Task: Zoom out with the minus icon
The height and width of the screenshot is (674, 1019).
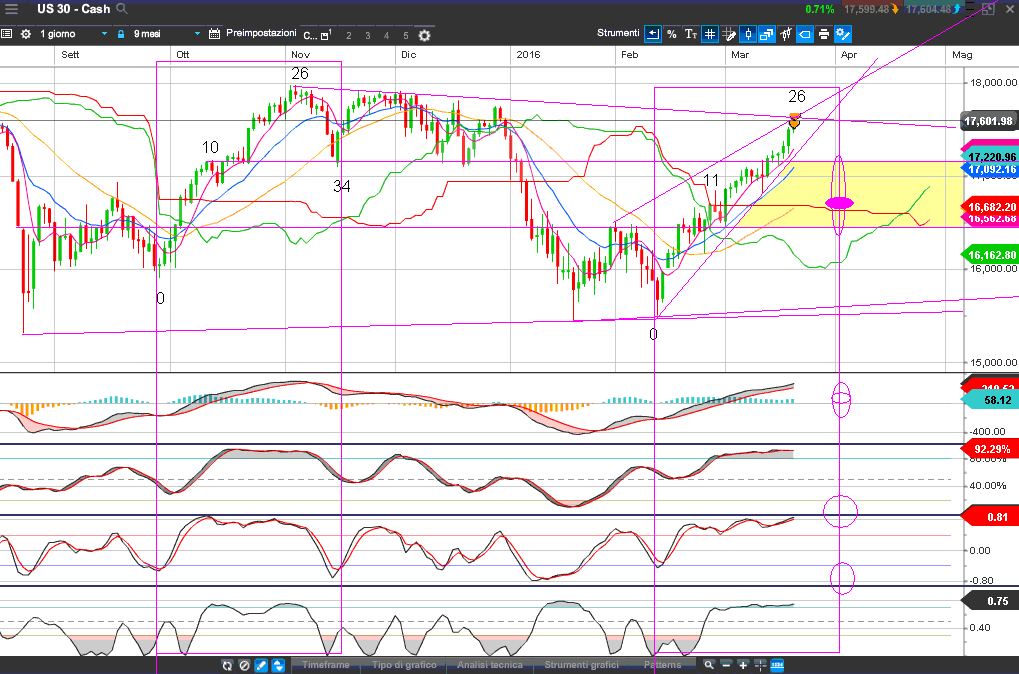Action: [726, 665]
